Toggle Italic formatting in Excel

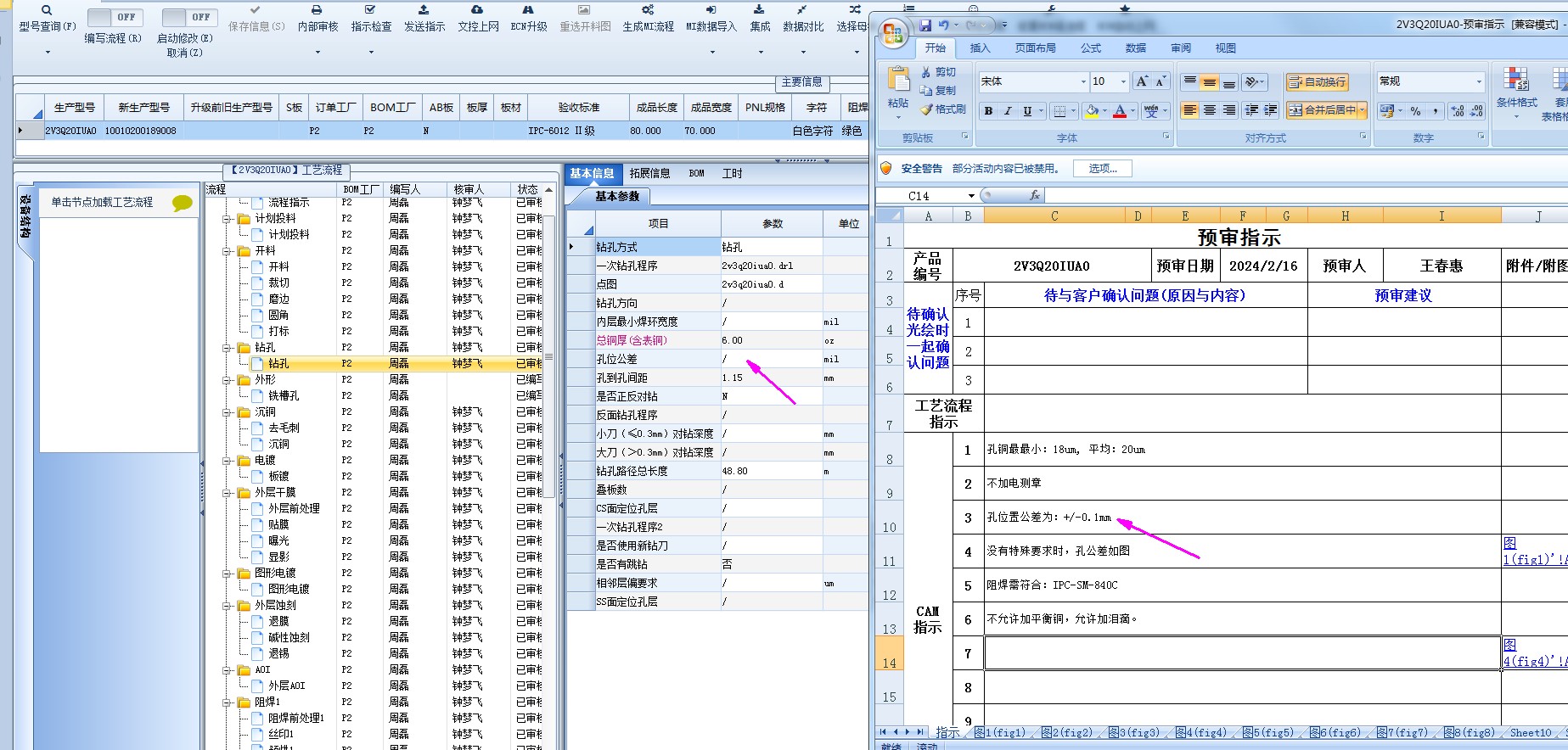(x=1008, y=111)
